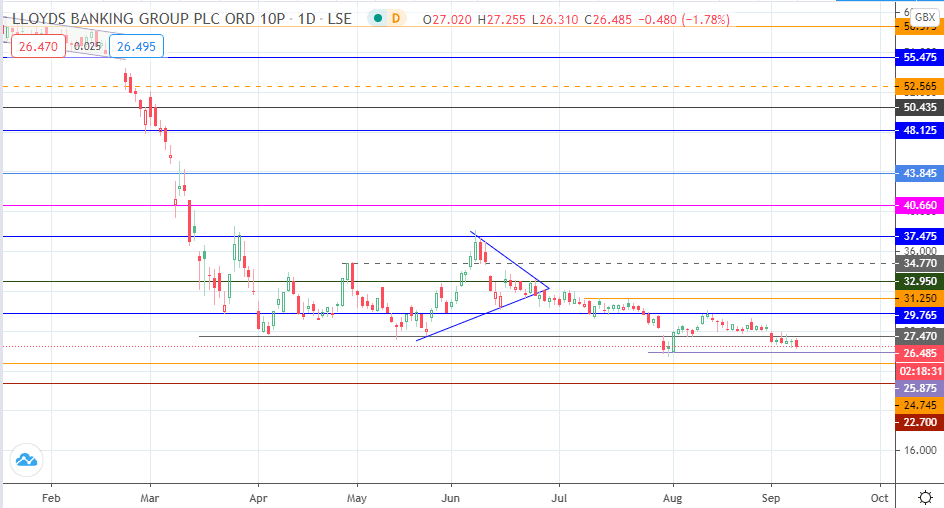Select the descending blue triangle trendline
Screen dimensions: 944x508
click(510, 259)
